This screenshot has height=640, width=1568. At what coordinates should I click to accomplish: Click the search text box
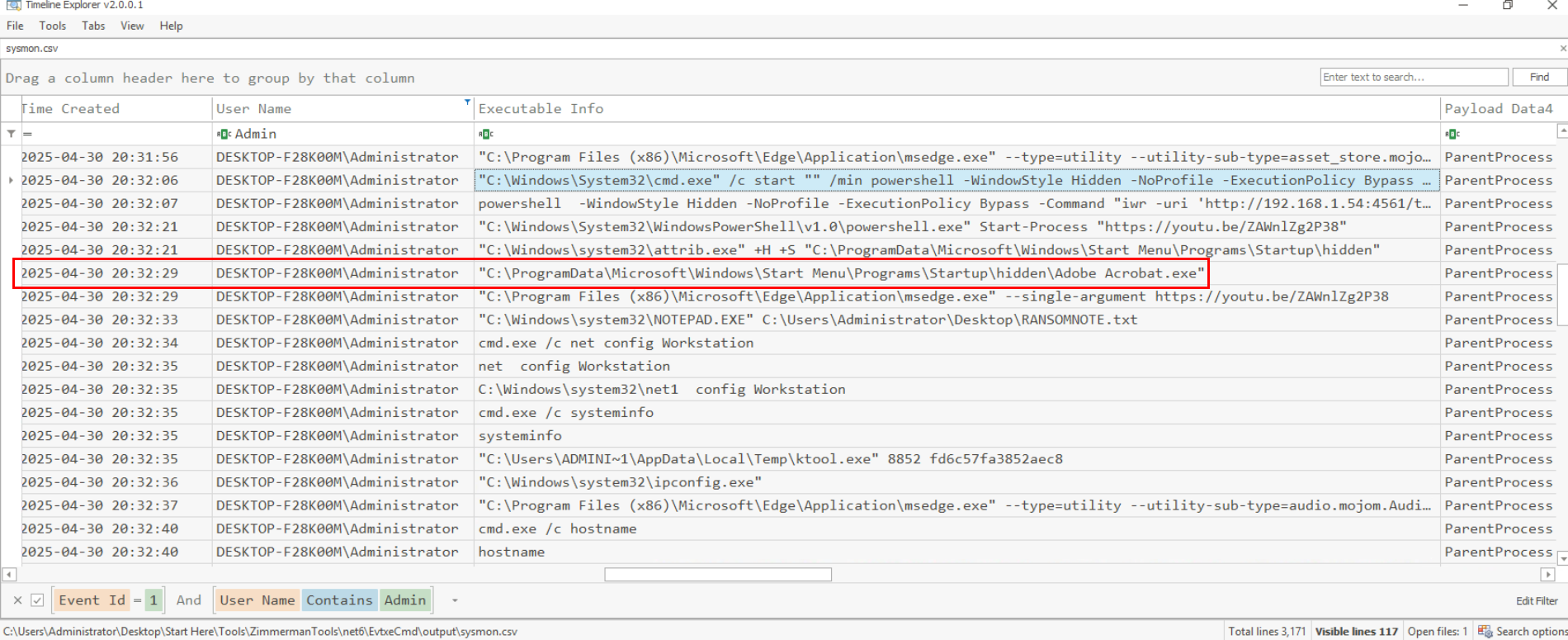coord(1414,77)
